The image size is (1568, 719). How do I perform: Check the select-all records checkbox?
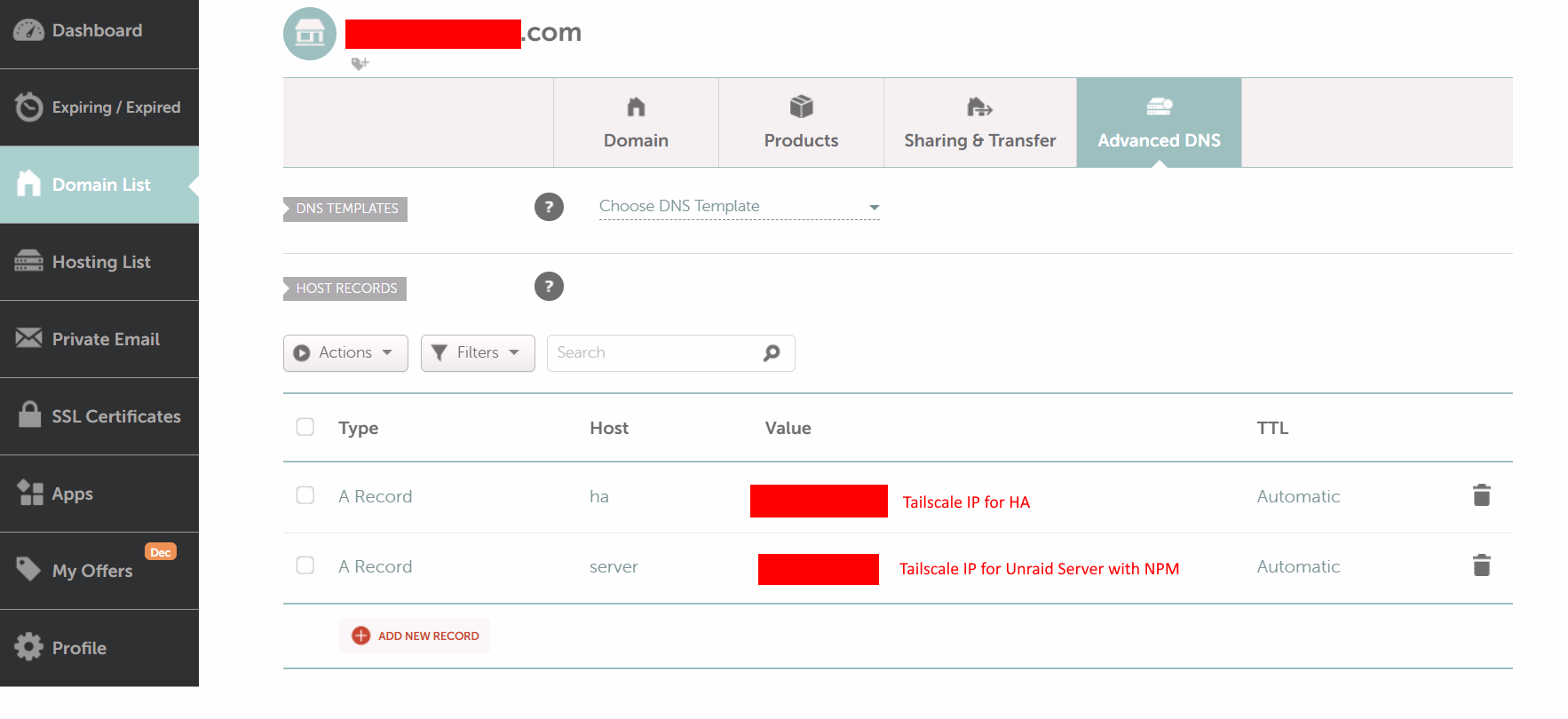click(305, 427)
